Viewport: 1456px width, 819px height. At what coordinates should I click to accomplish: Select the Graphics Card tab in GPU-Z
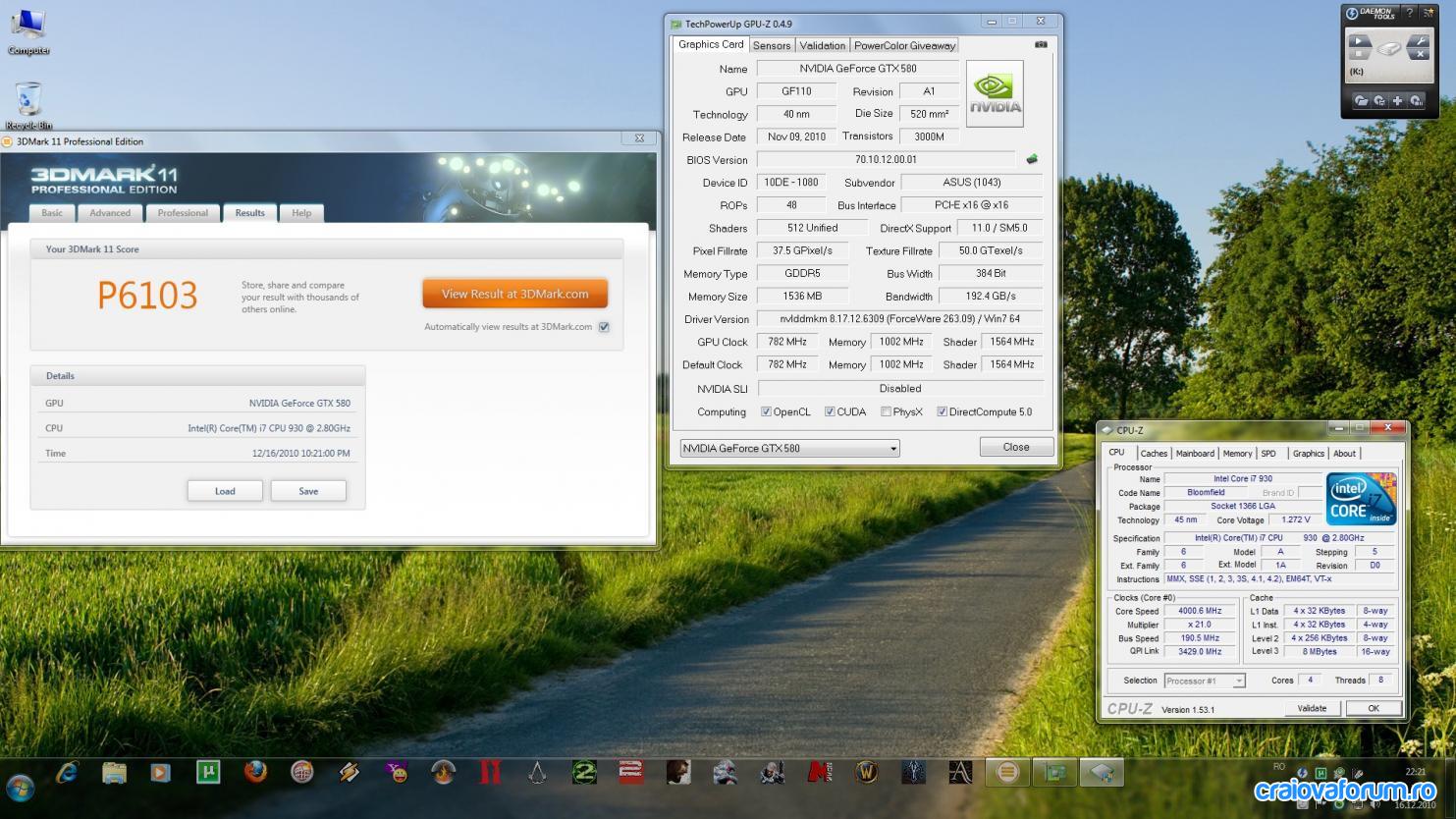pyautogui.click(x=711, y=44)
